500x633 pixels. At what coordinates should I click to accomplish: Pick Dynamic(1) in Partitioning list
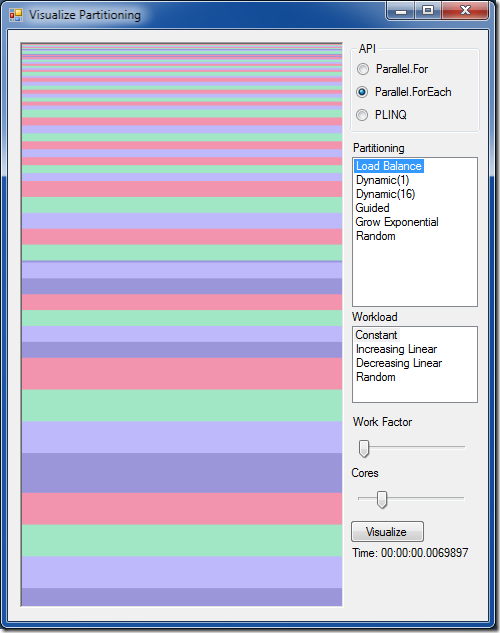382,180
